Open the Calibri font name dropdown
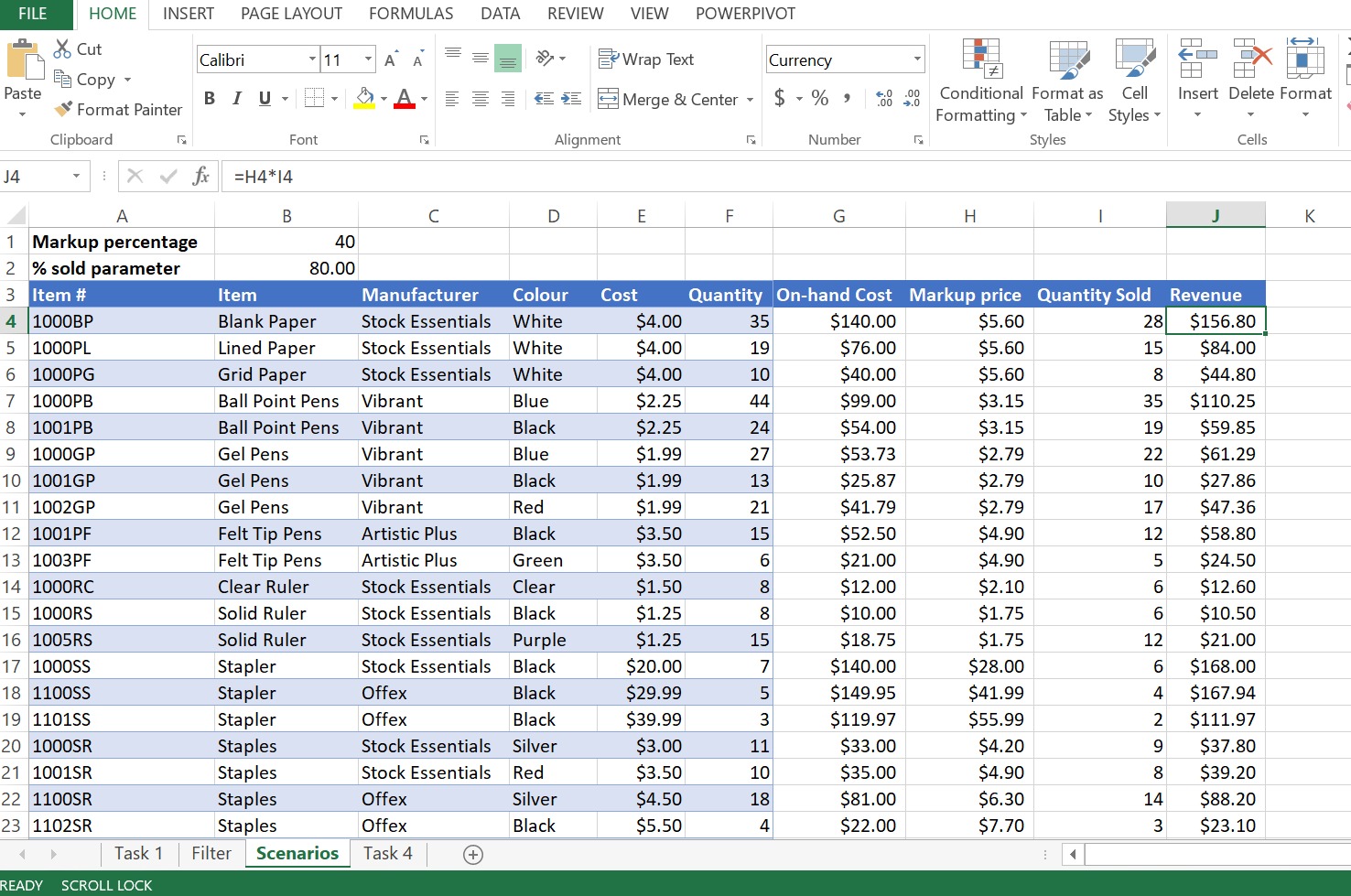This screenshot has height=896, width=1351. tap(312, 59)
